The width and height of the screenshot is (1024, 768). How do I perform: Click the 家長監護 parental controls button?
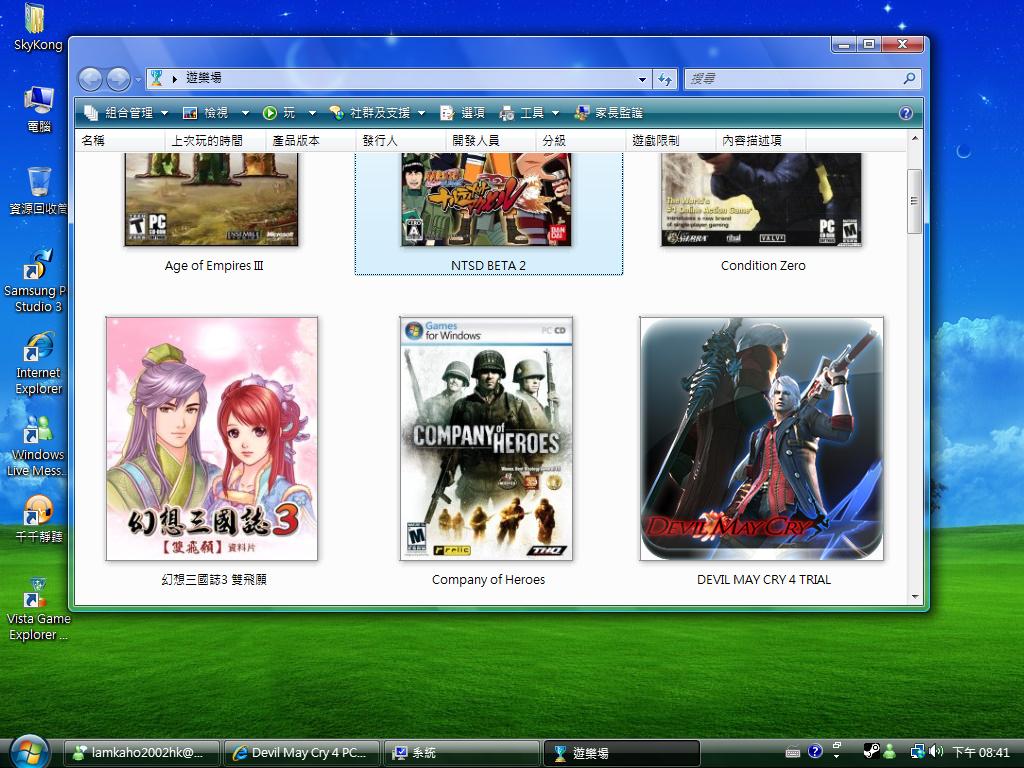[609, 113]
